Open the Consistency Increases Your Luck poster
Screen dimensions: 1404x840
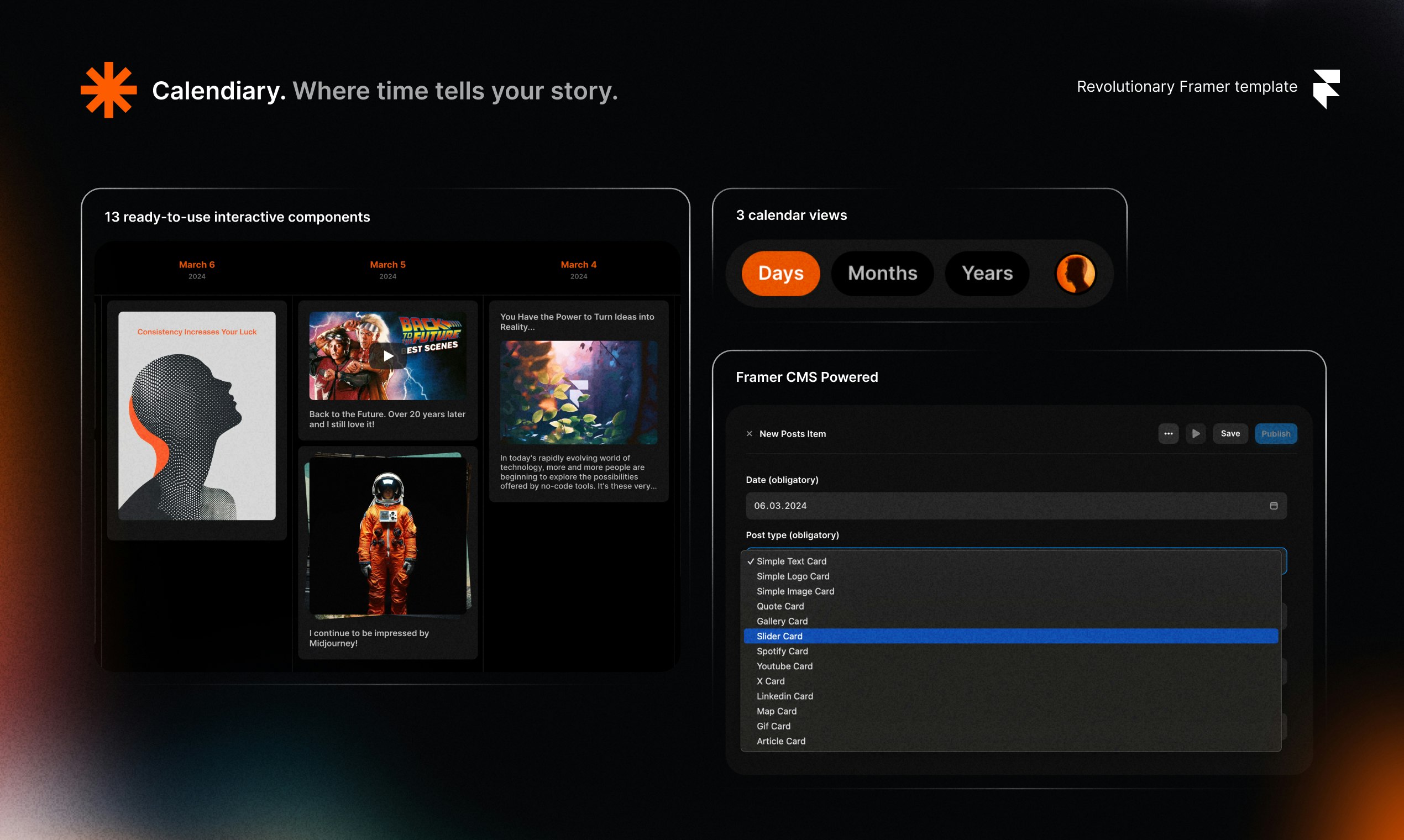(x=197, y=416)
